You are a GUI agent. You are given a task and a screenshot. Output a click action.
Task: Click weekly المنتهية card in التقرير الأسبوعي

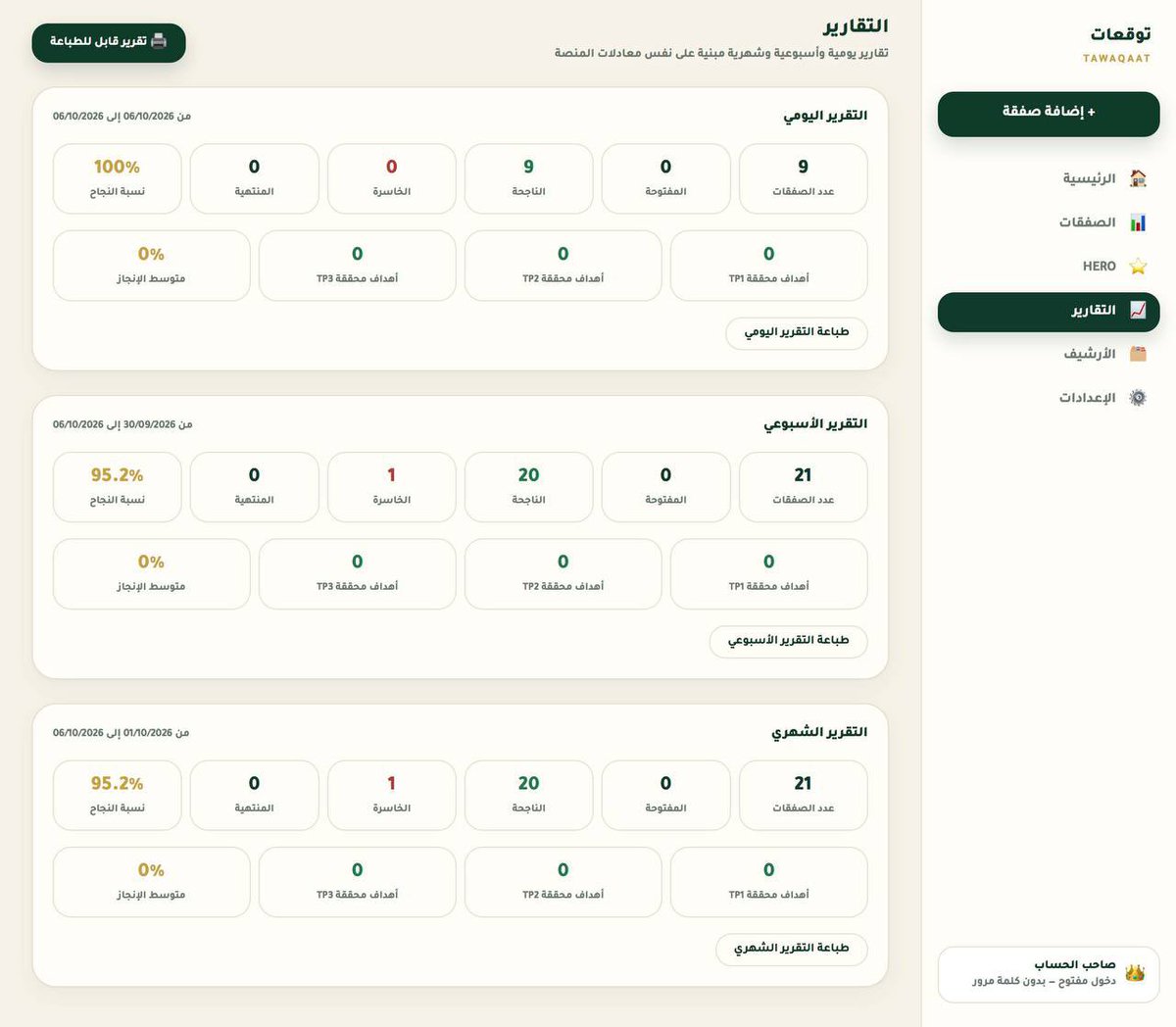(x=254, y=487)
